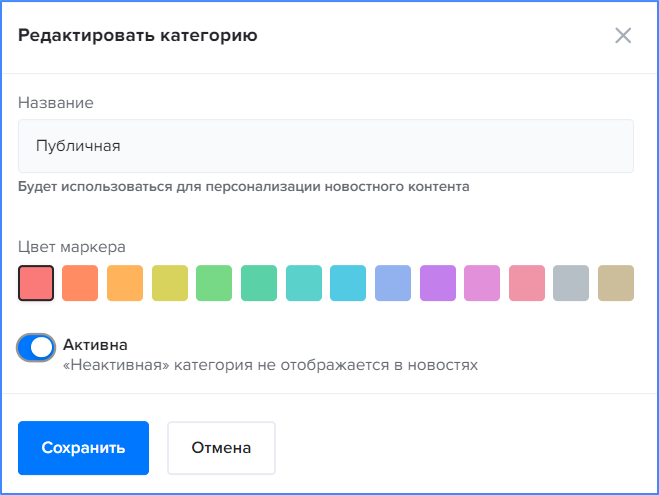The height and width of the screenshot is (495, 659).
Task: Click the Активна label text
Action: pos(95,345)
